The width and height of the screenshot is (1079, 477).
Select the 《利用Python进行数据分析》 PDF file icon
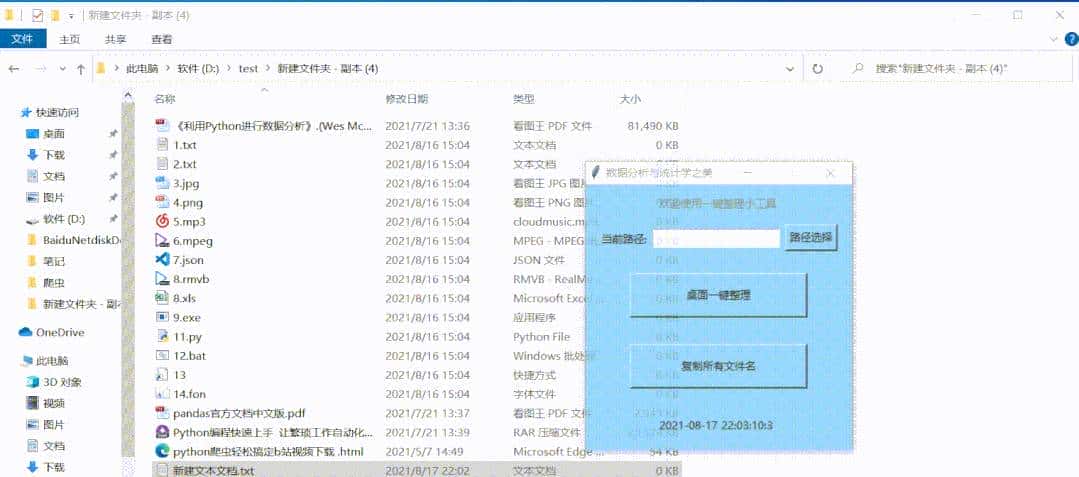click(162, 125)
